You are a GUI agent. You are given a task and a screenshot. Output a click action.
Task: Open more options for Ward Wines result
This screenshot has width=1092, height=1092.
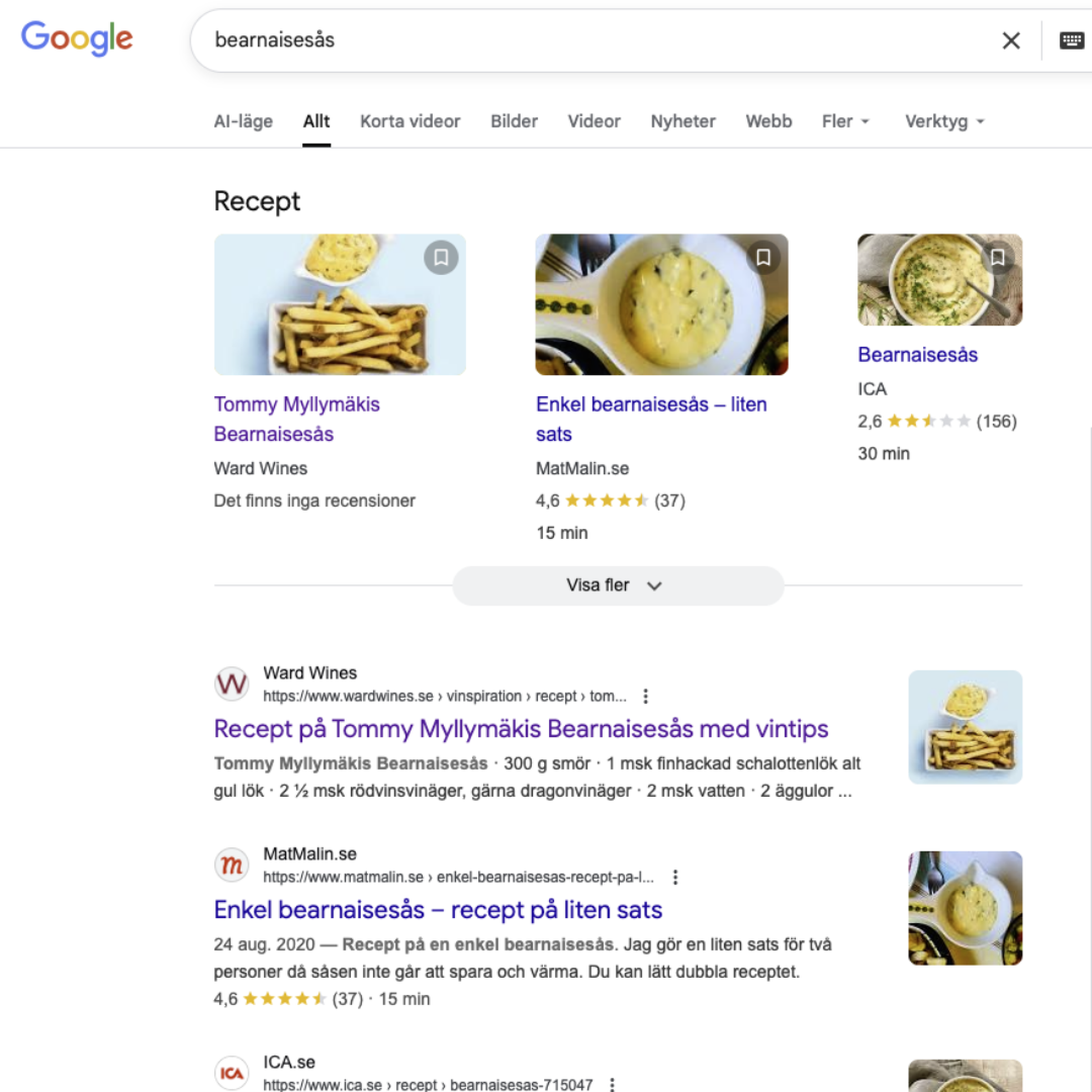click(x=646, y=696)
